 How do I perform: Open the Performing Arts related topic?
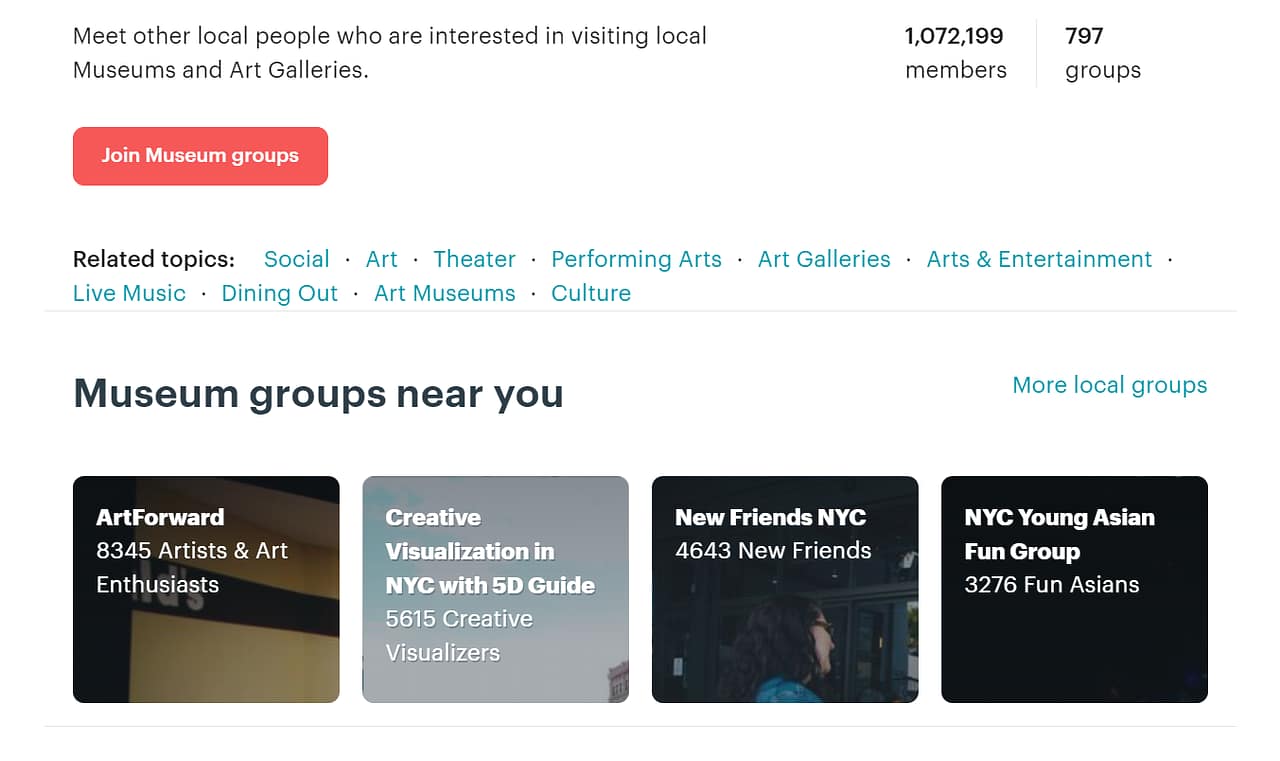636,259
